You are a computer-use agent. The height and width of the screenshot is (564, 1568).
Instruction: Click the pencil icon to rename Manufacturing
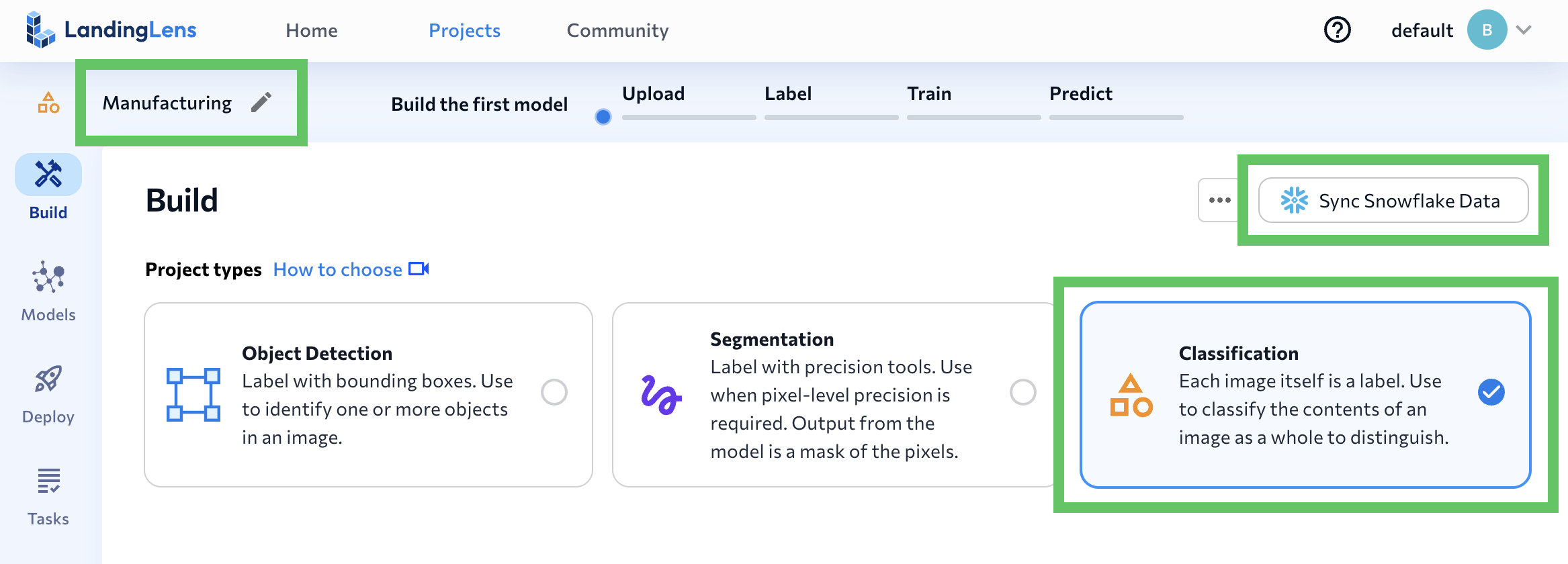point(261,103)
